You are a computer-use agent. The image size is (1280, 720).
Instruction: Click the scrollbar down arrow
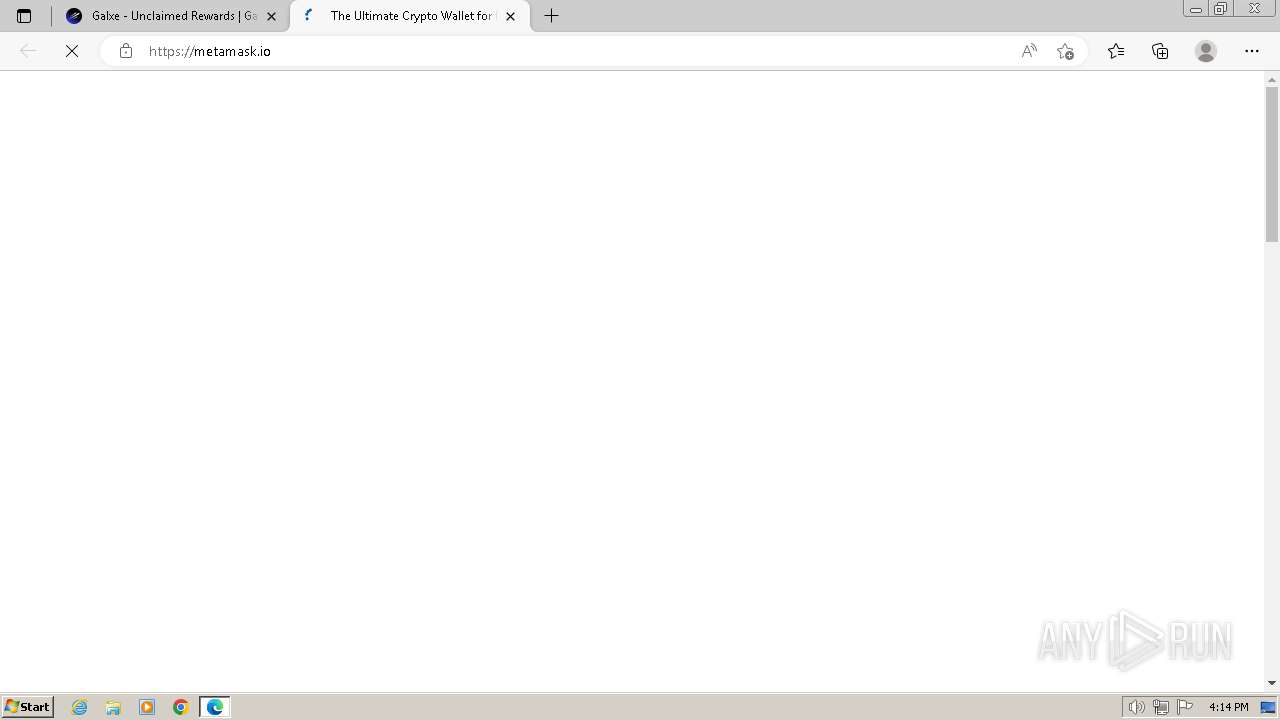pos(1272,683)
